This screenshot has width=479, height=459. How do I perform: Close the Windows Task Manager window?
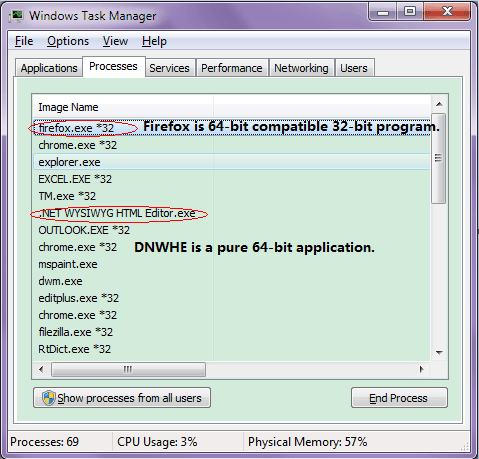447,12
